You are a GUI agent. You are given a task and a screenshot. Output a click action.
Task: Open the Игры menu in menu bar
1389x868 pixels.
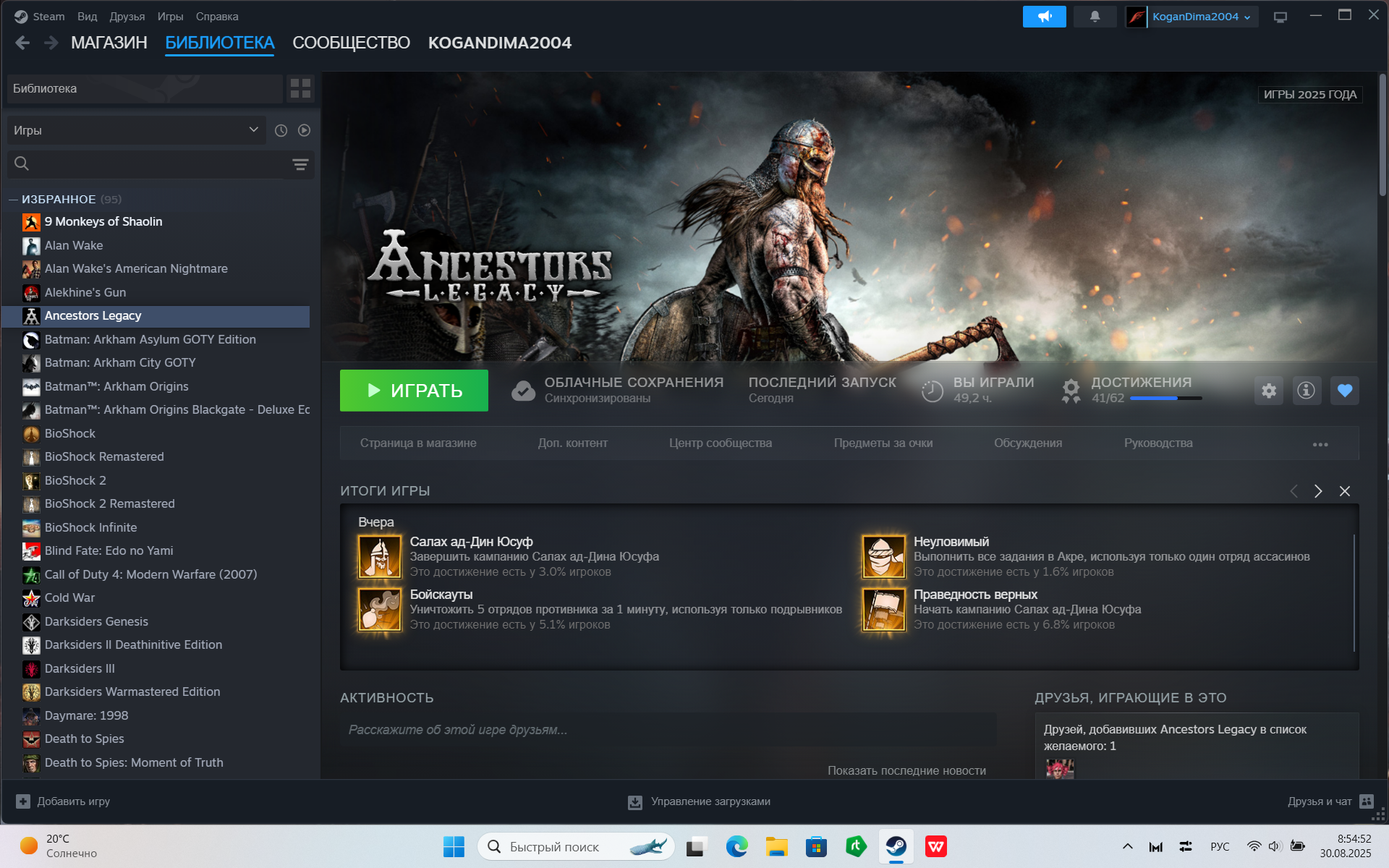coord(170,16)
